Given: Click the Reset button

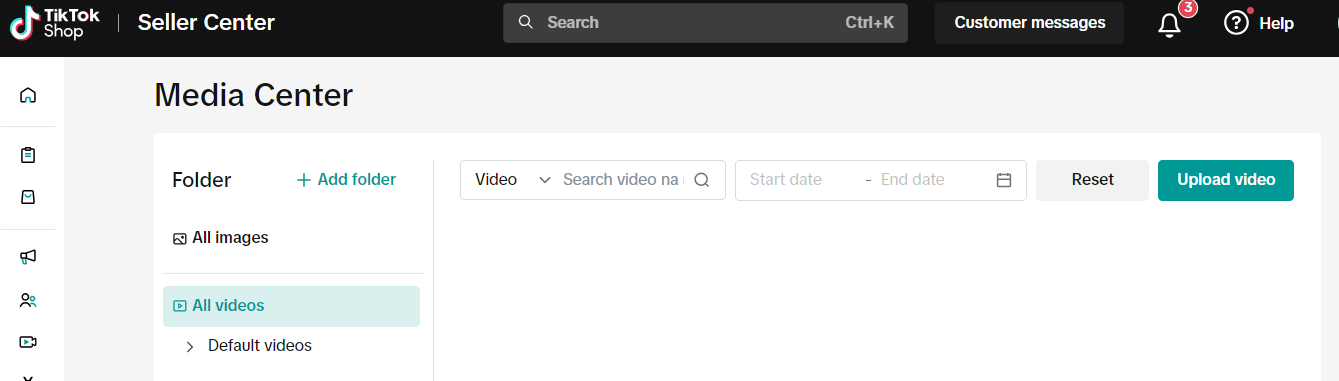Looking at the screenshot, I should tap(1092, 180).
